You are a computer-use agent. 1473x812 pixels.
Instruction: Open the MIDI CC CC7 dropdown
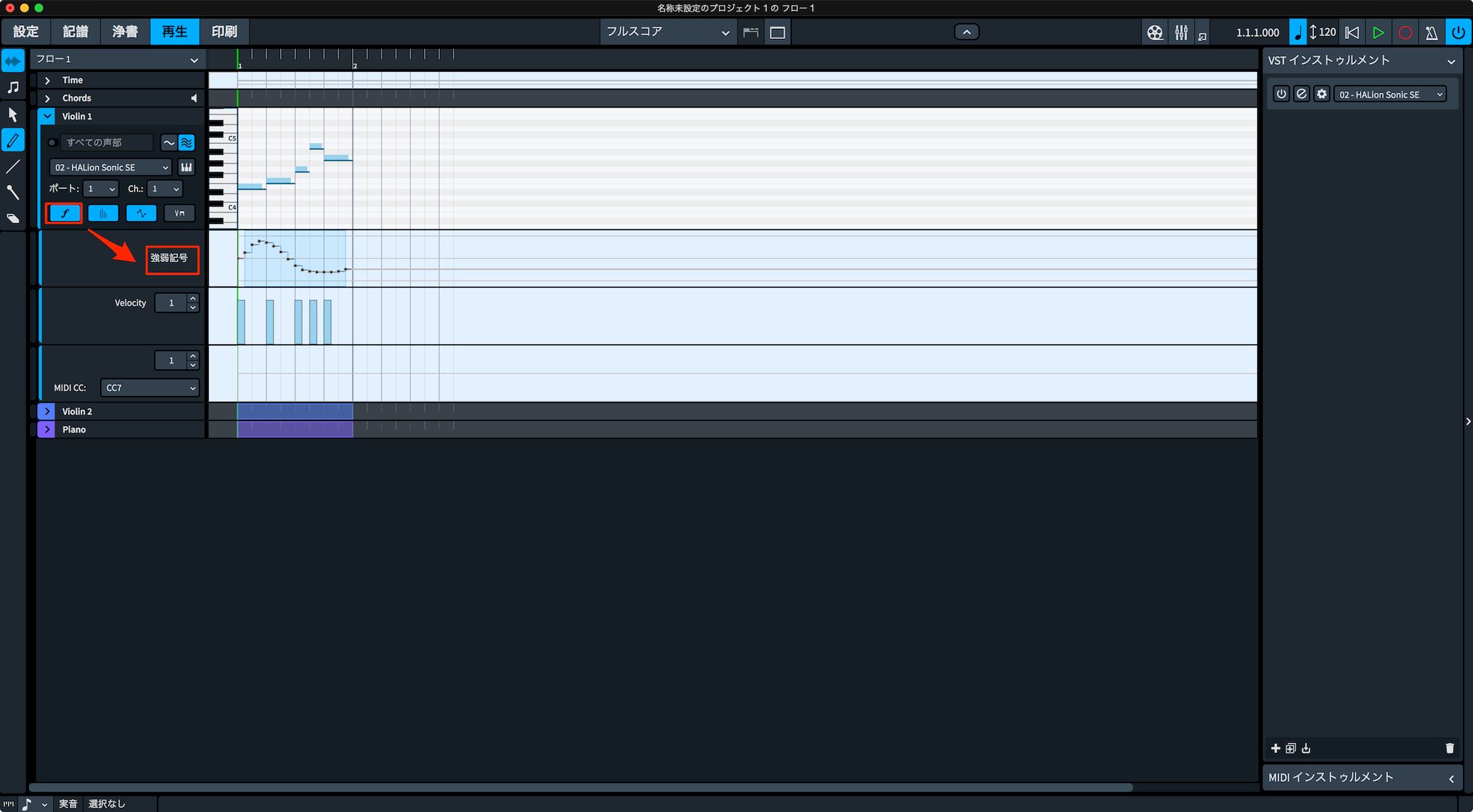150,388
